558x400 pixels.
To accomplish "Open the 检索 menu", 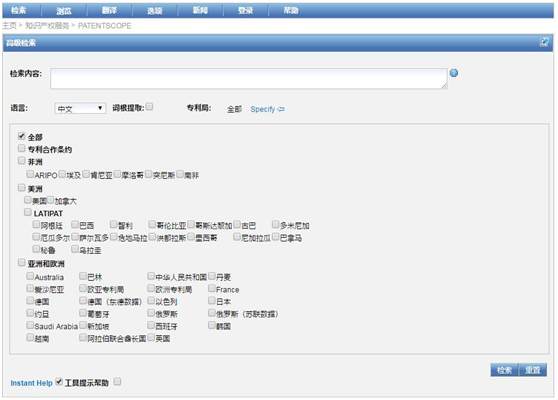I will (x=19, y=10).
